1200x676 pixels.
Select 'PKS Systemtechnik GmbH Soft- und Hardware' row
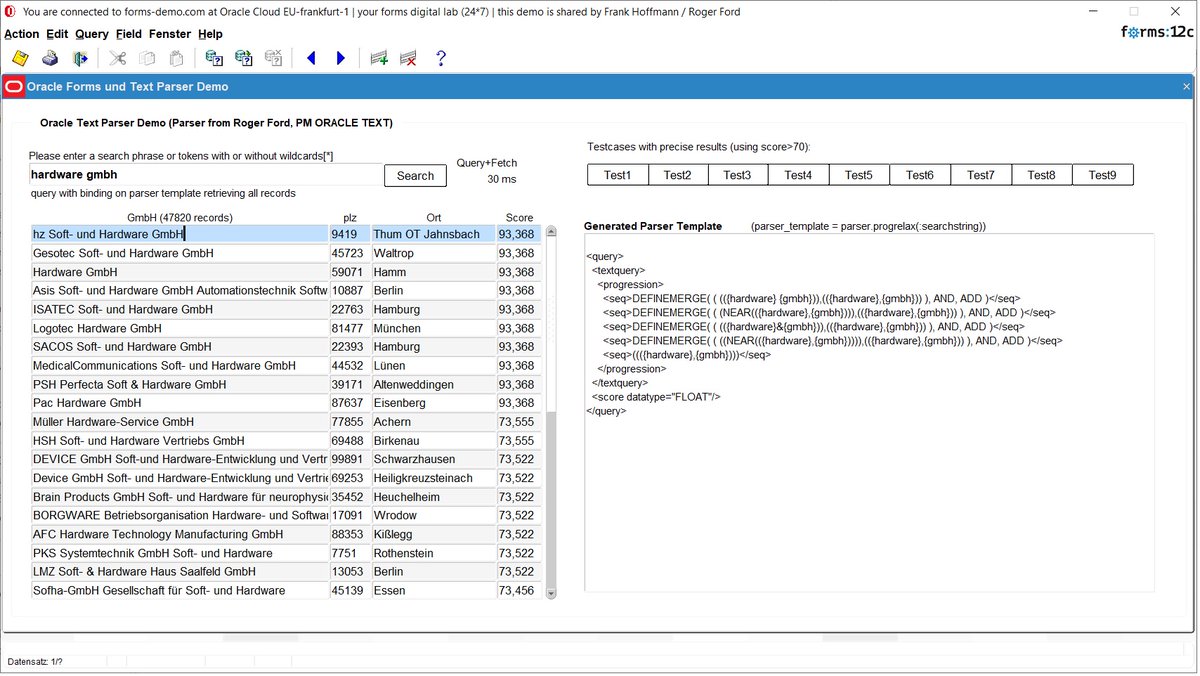pos(179,553)
